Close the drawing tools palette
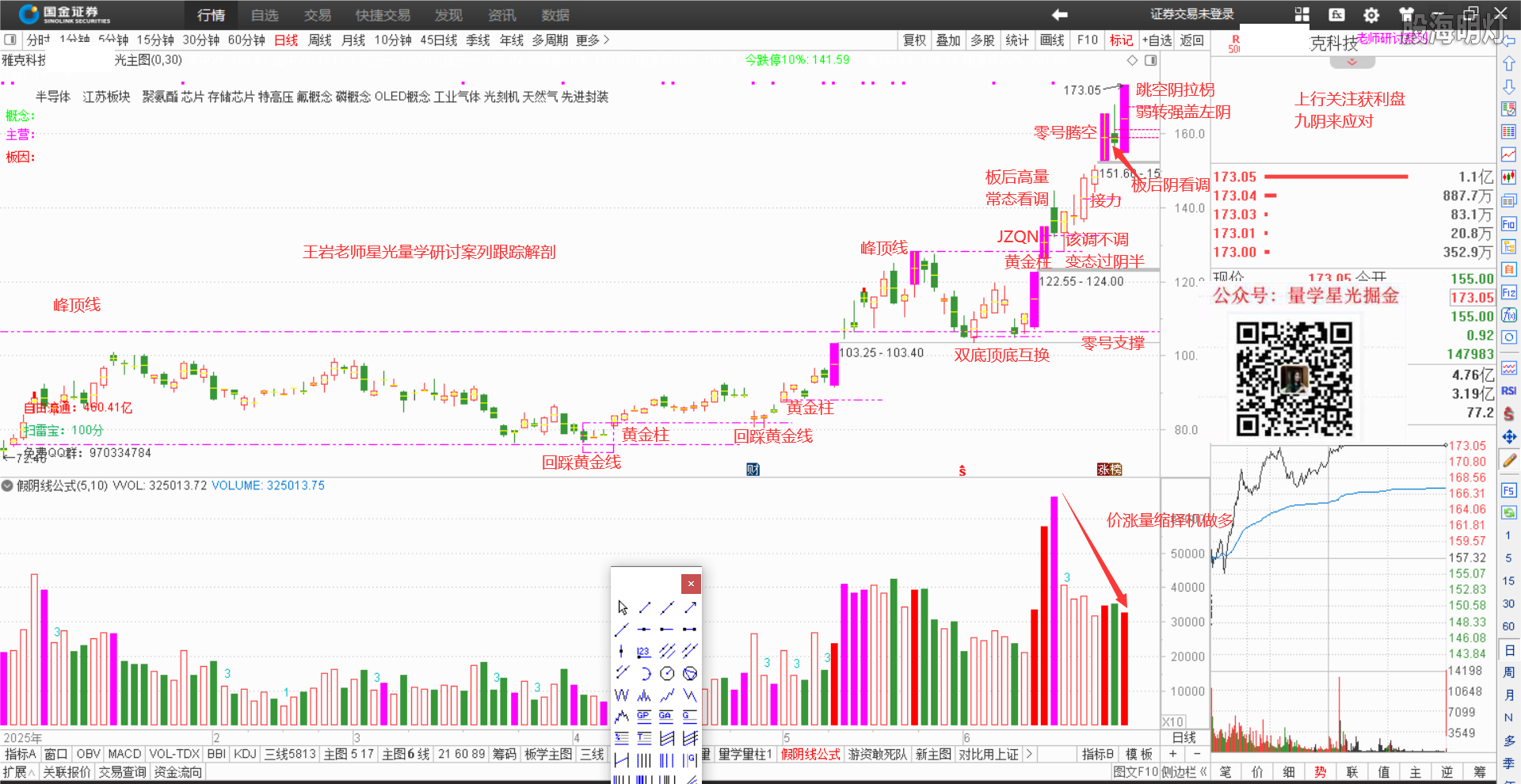Screen dimensions: 1521x784 (x=691, y=584)
